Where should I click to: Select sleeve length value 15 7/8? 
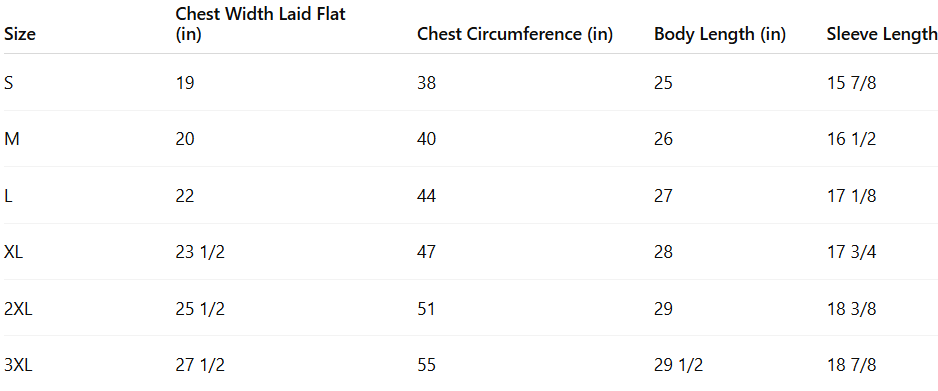851,83
